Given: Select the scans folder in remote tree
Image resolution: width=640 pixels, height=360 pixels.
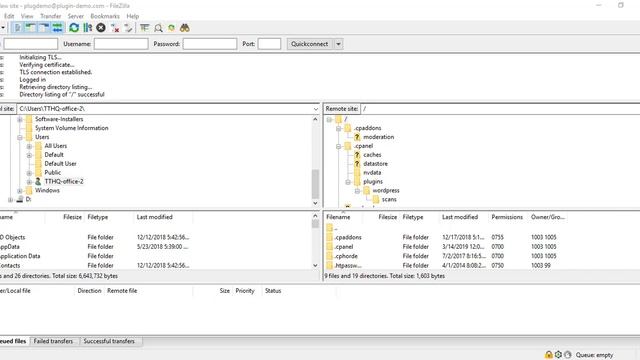Looking at the screenshot, I should click(x=389, y=200).
